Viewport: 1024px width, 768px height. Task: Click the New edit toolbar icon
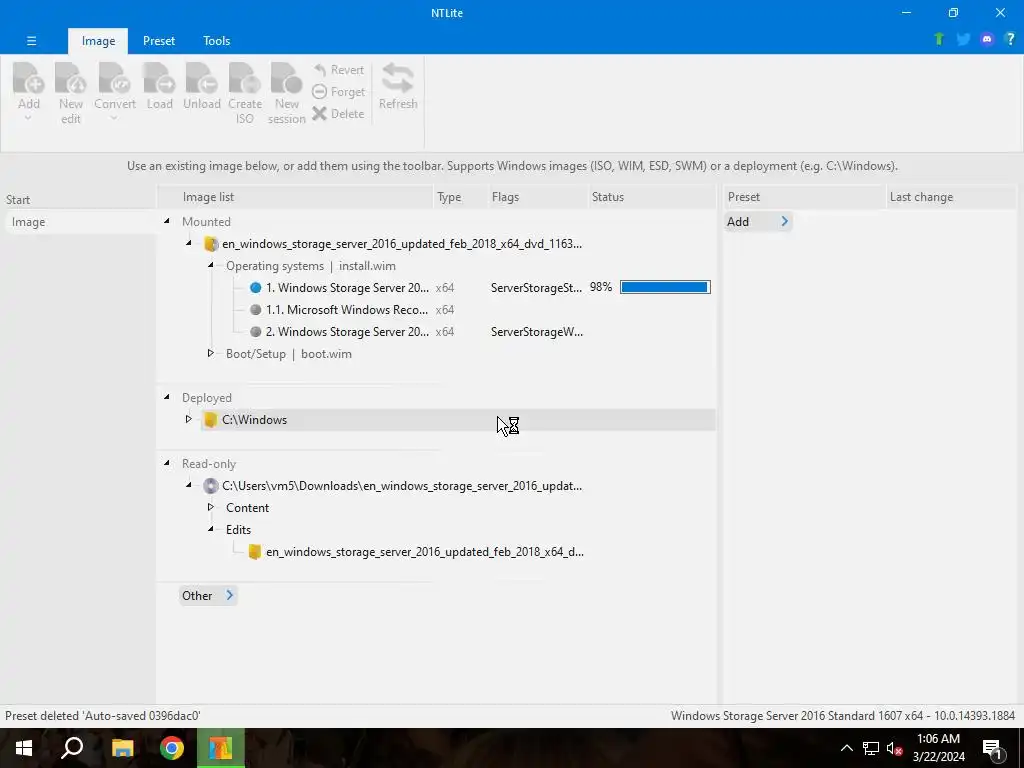pyautogui.click(x=71, y=78)
